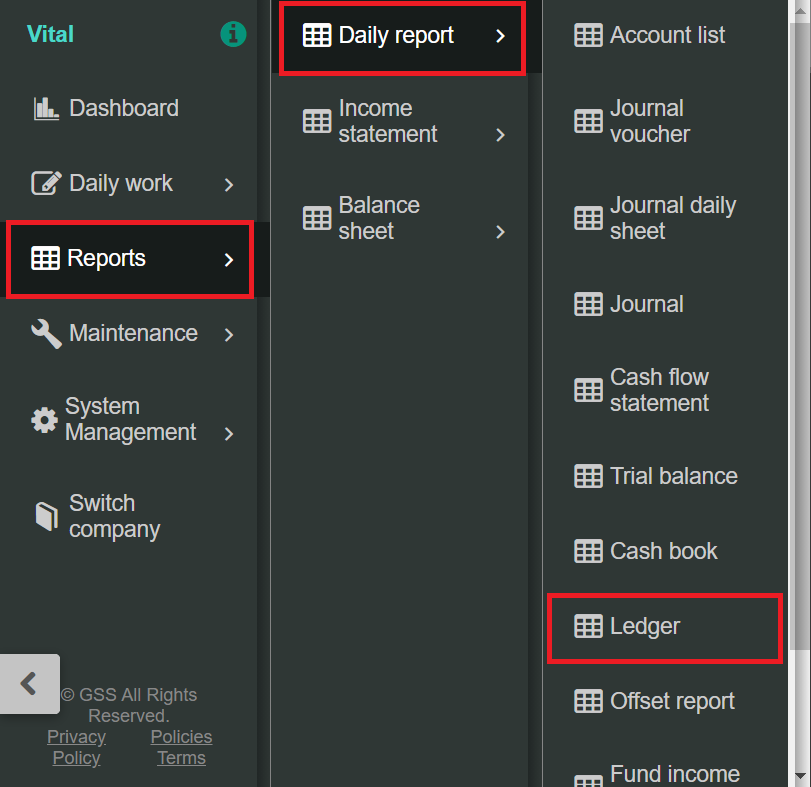This screenshot has width=811, height=787.
Task: Open the Policies Terms link
Action: pos(181,747)
